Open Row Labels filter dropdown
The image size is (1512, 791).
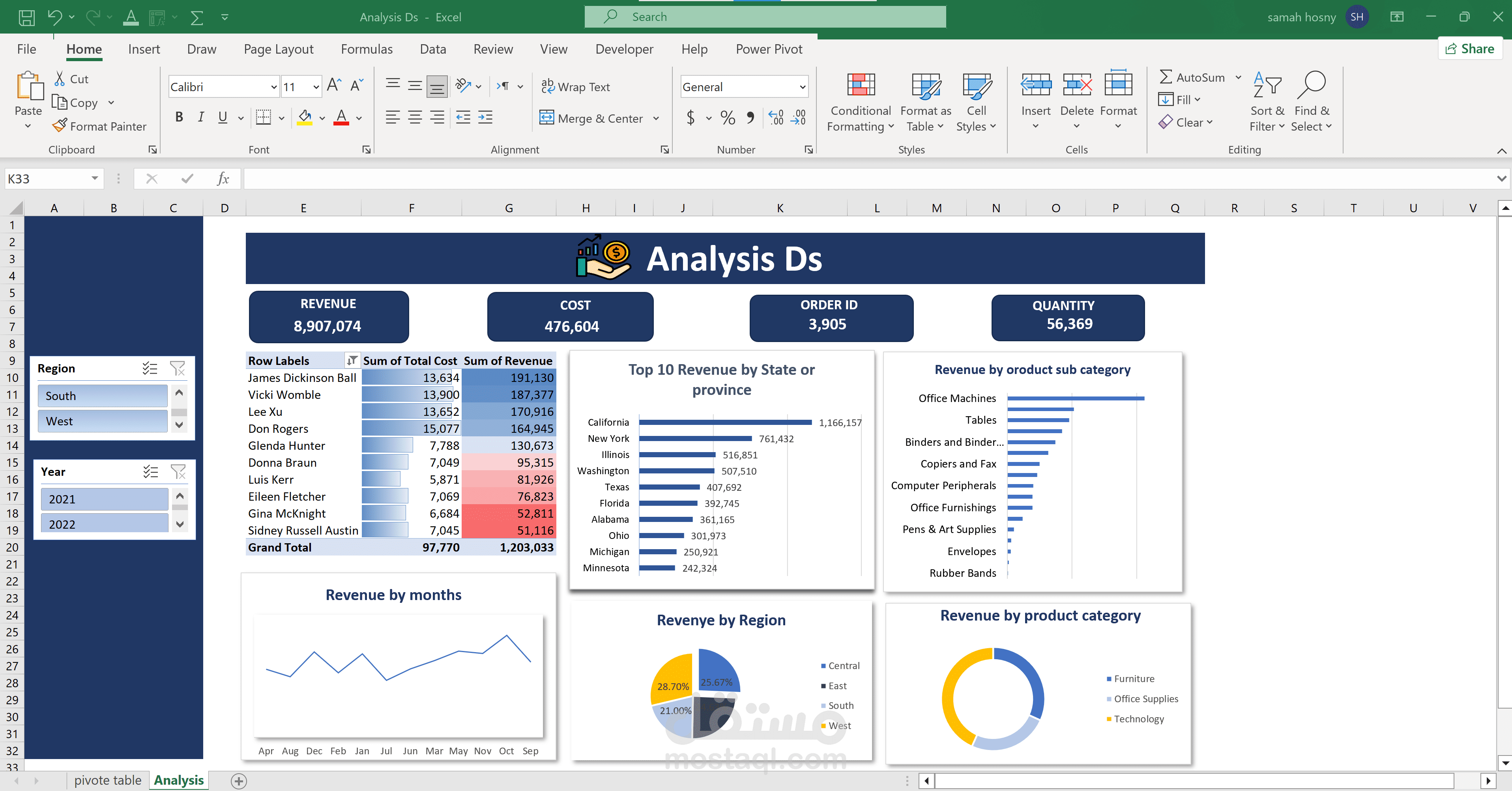(352, 360)
